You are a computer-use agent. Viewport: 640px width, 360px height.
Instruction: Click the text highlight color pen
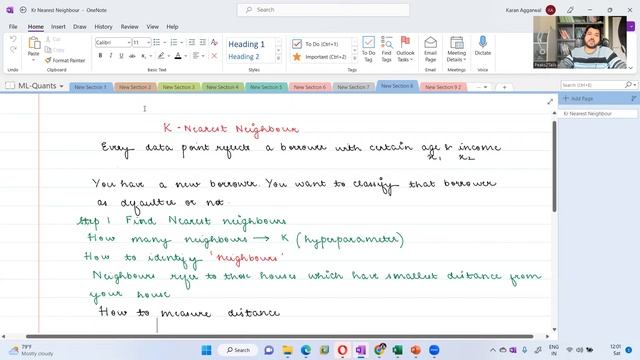pos(161,56)
